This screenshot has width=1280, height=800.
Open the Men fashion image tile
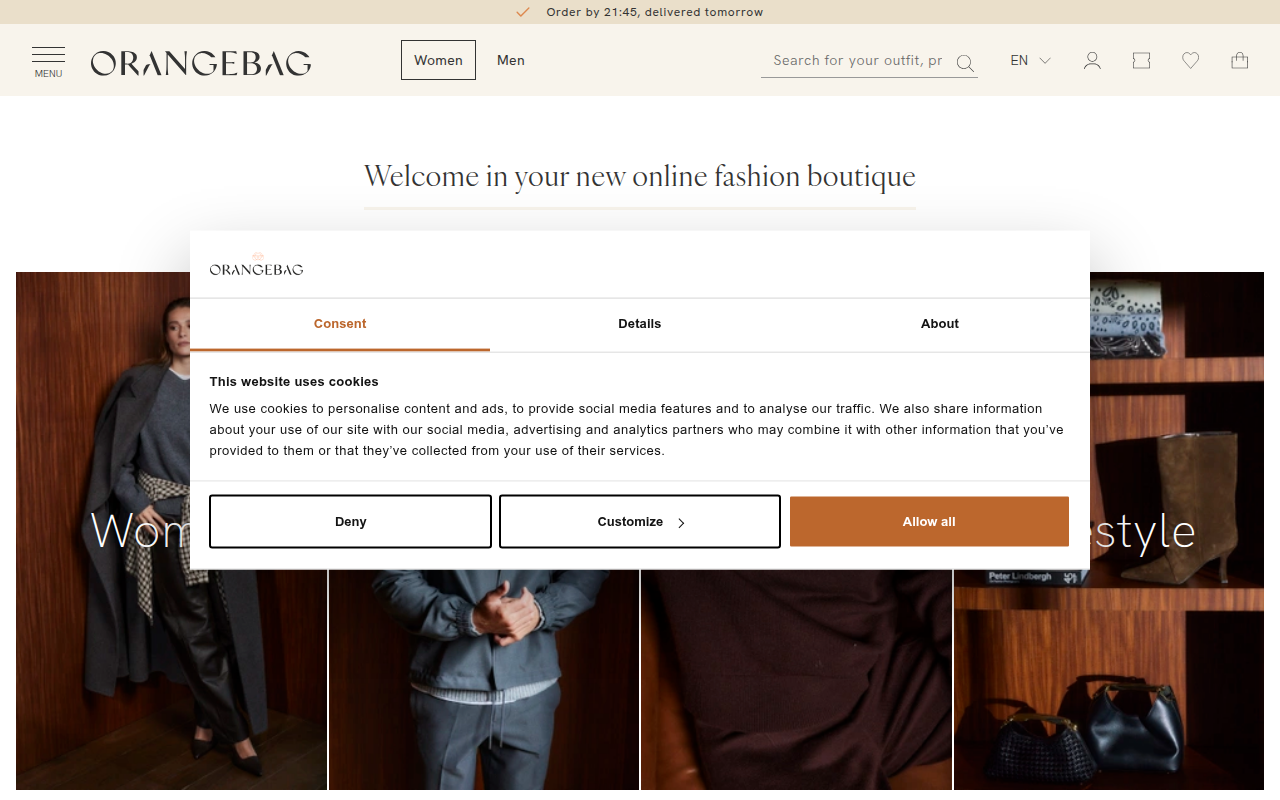[484, 680]
